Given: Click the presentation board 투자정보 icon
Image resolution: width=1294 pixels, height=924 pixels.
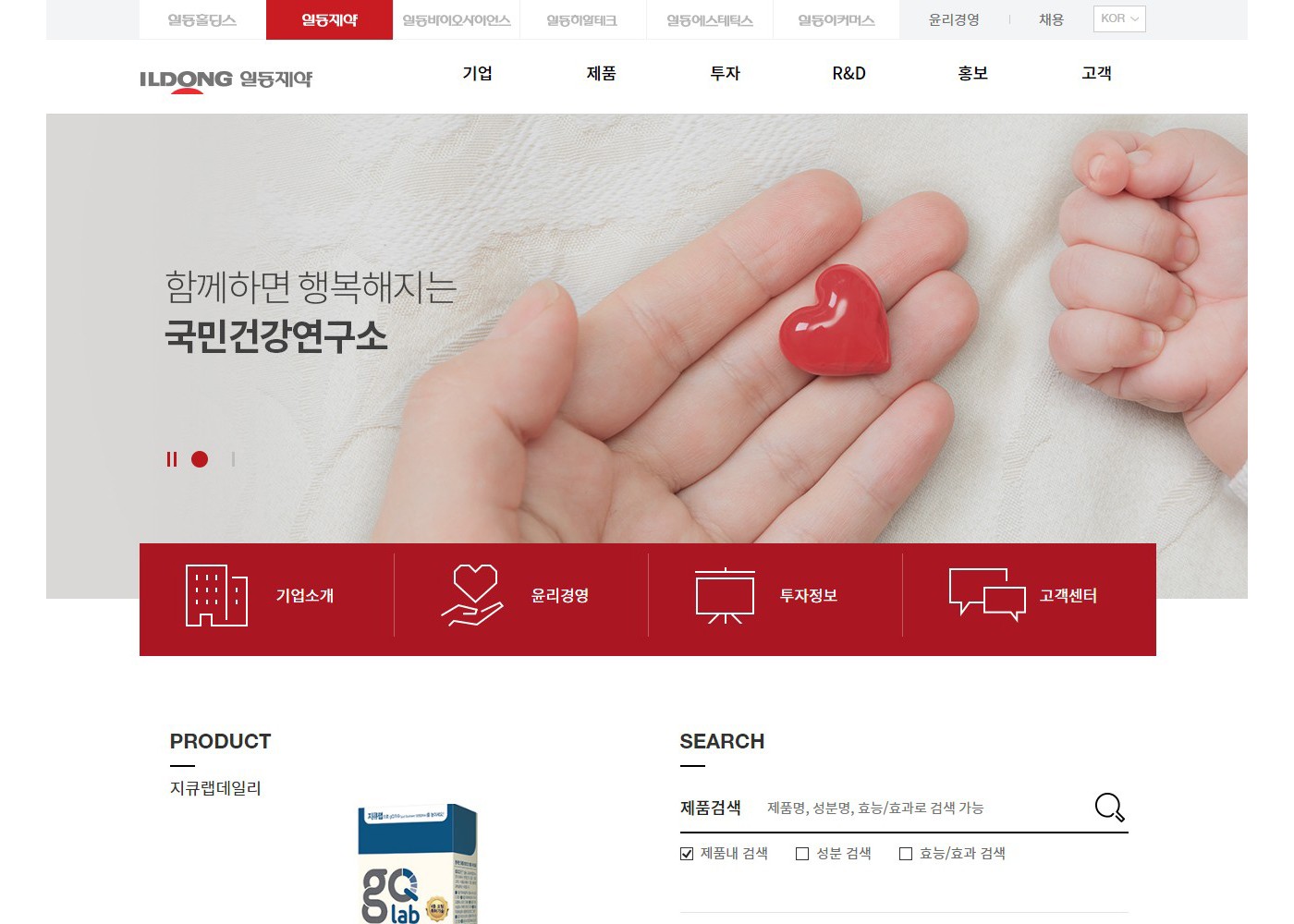Looking at the screenshot, I should [x=726, y=596].
